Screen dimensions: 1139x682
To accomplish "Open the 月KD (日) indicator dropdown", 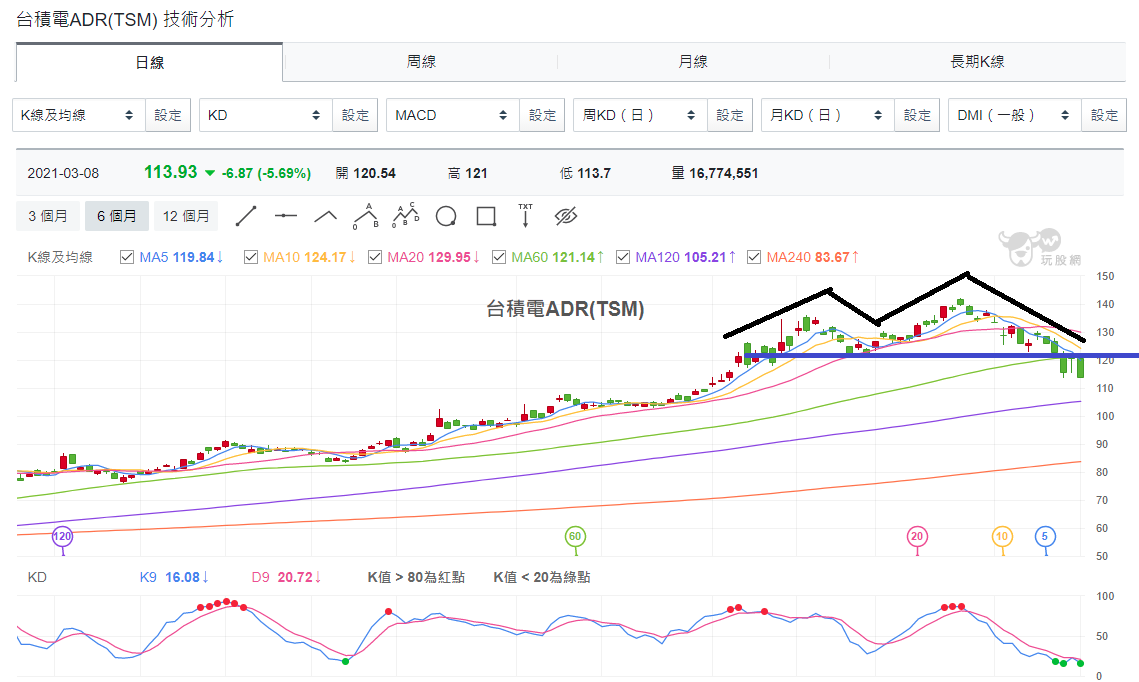I will [827, 115].
